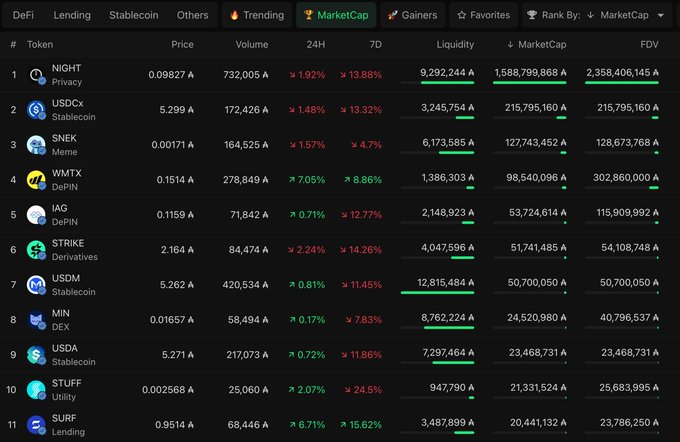Click the rocket icon beside Gainers

click(x=392, y=15)
